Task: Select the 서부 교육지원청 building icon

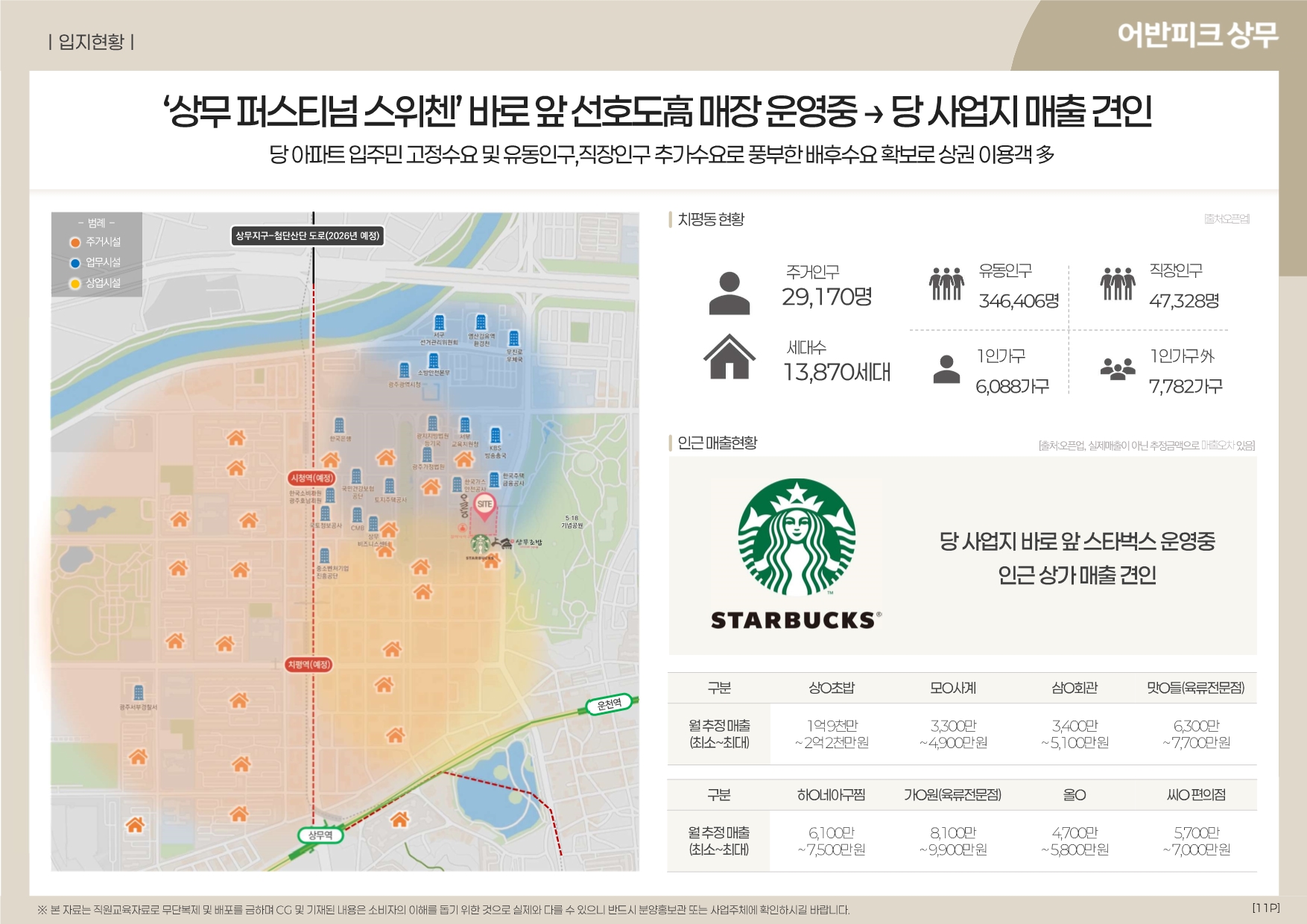Action: [465, 425]
